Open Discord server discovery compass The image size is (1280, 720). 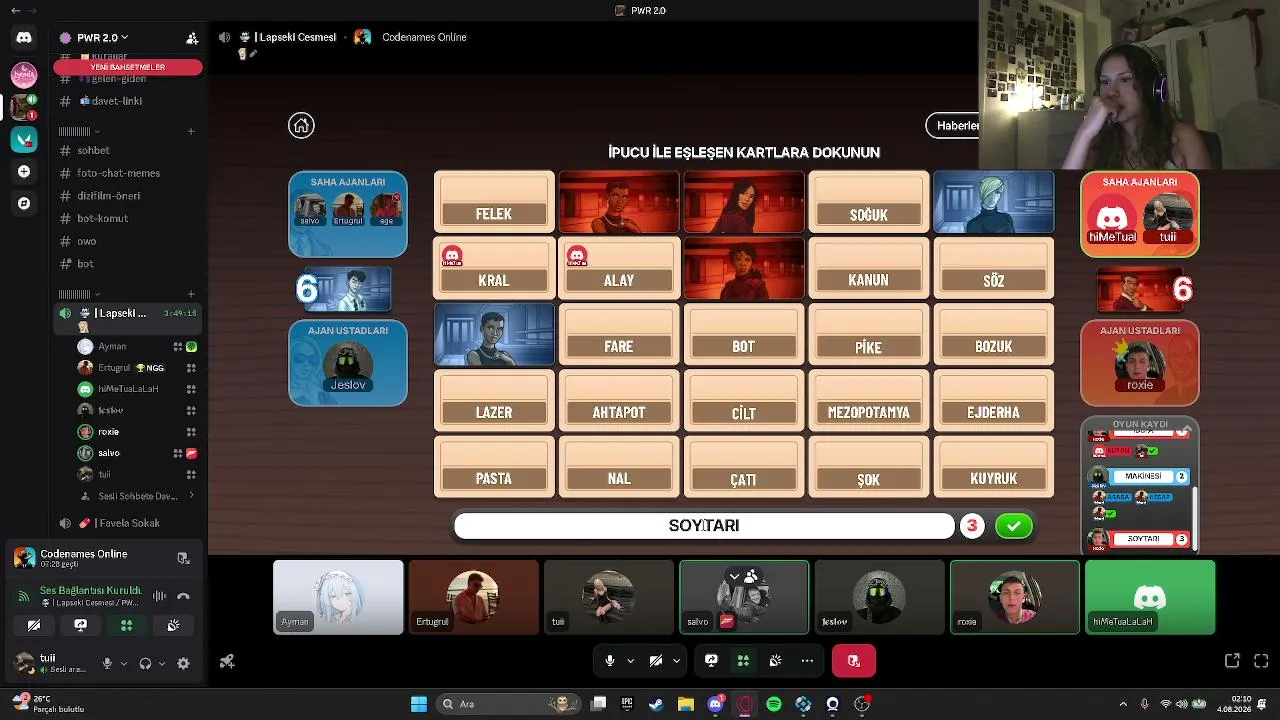pos(24,203)
